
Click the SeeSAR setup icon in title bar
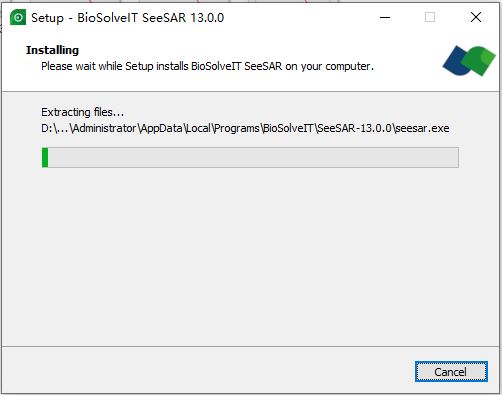(18, 17)
